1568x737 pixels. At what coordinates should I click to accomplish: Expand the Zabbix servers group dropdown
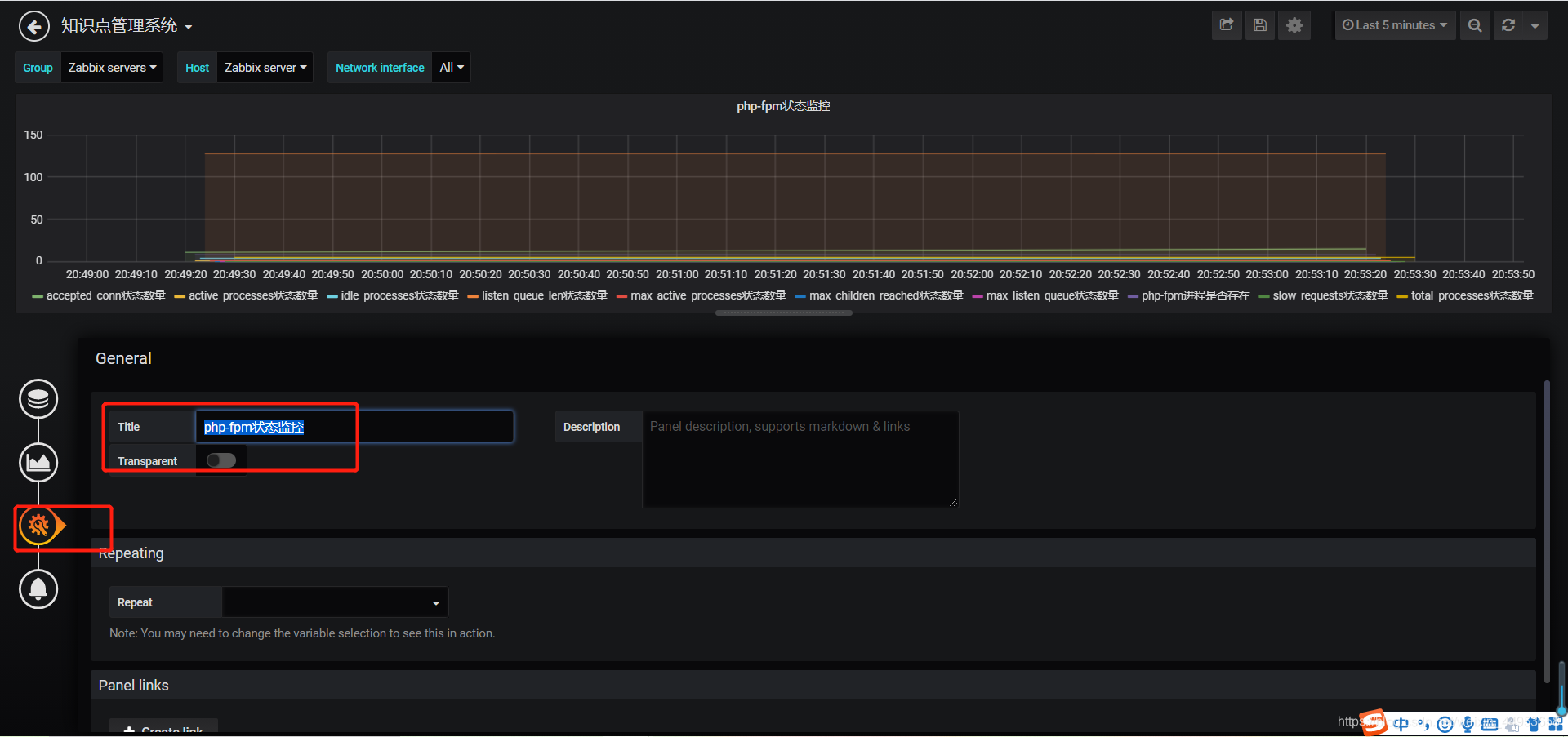[112, 68]
